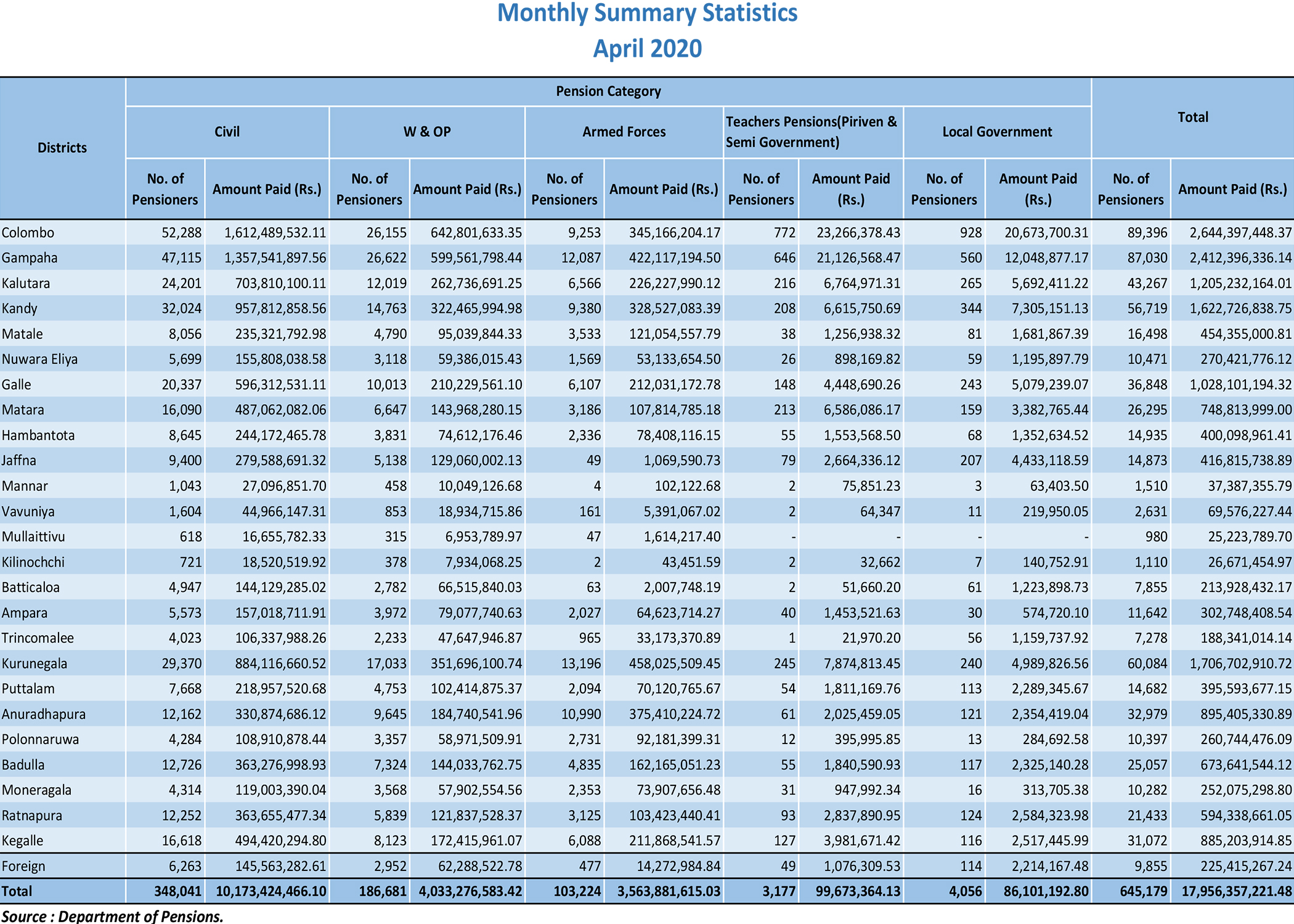Select the 'Monthly Summary Statistics' title
The height and width of the screenshot is (924, 1294).
pos(647,14)
